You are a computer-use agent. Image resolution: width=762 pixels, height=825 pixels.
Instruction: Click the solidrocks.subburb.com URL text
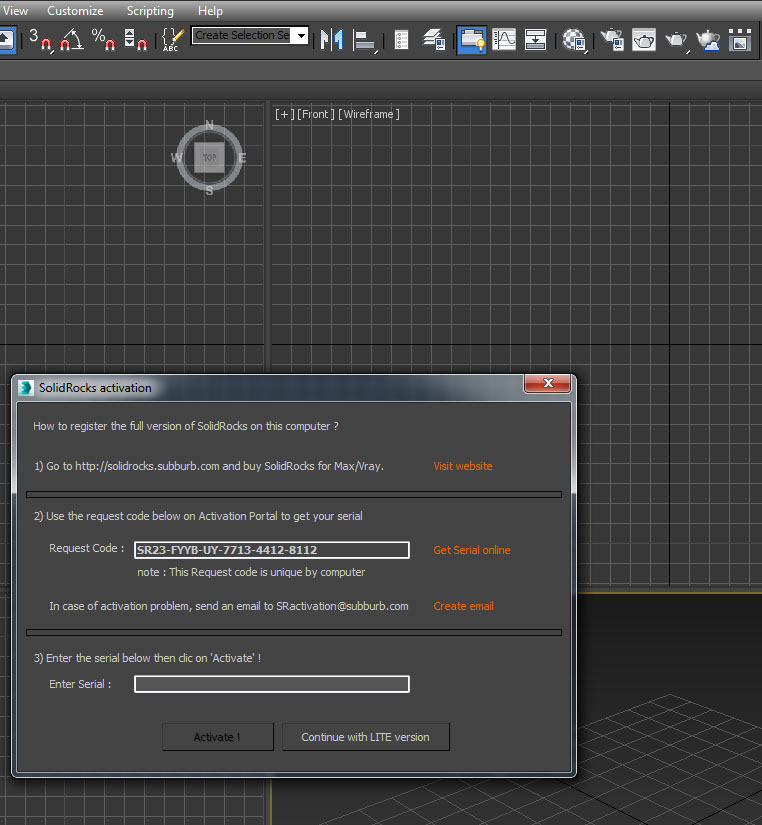tap(147, 466)
